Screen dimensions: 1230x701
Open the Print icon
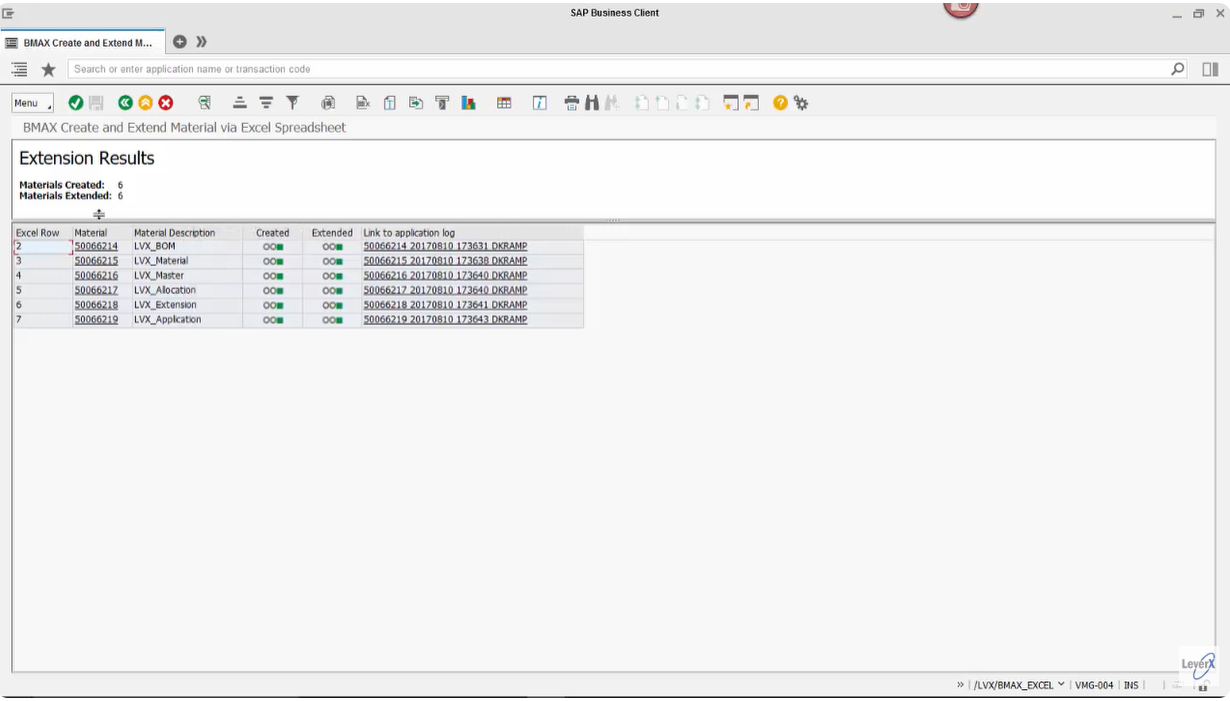(x=571, y=102)
